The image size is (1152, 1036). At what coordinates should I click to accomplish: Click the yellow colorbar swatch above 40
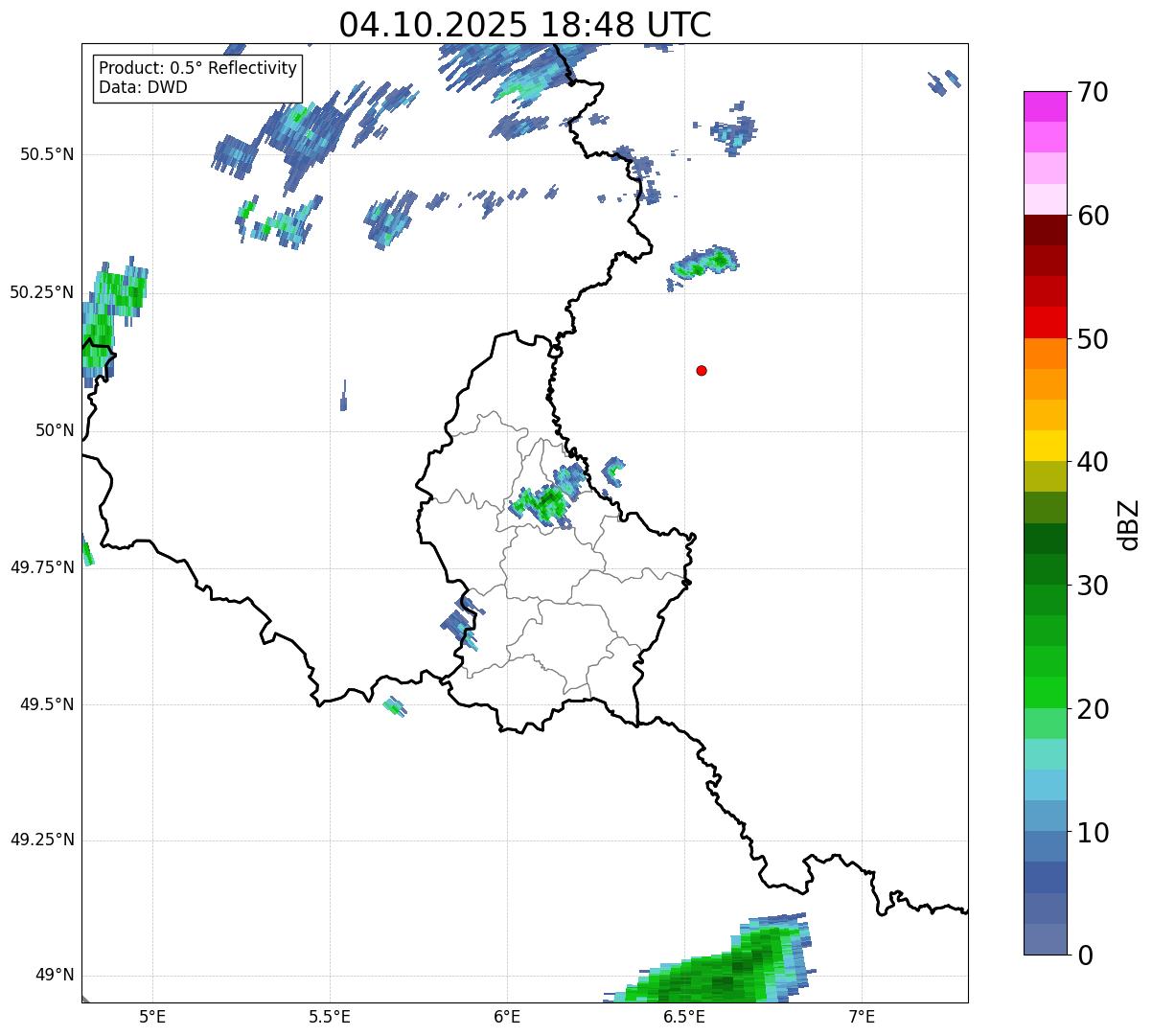[x=1045, y=446]
